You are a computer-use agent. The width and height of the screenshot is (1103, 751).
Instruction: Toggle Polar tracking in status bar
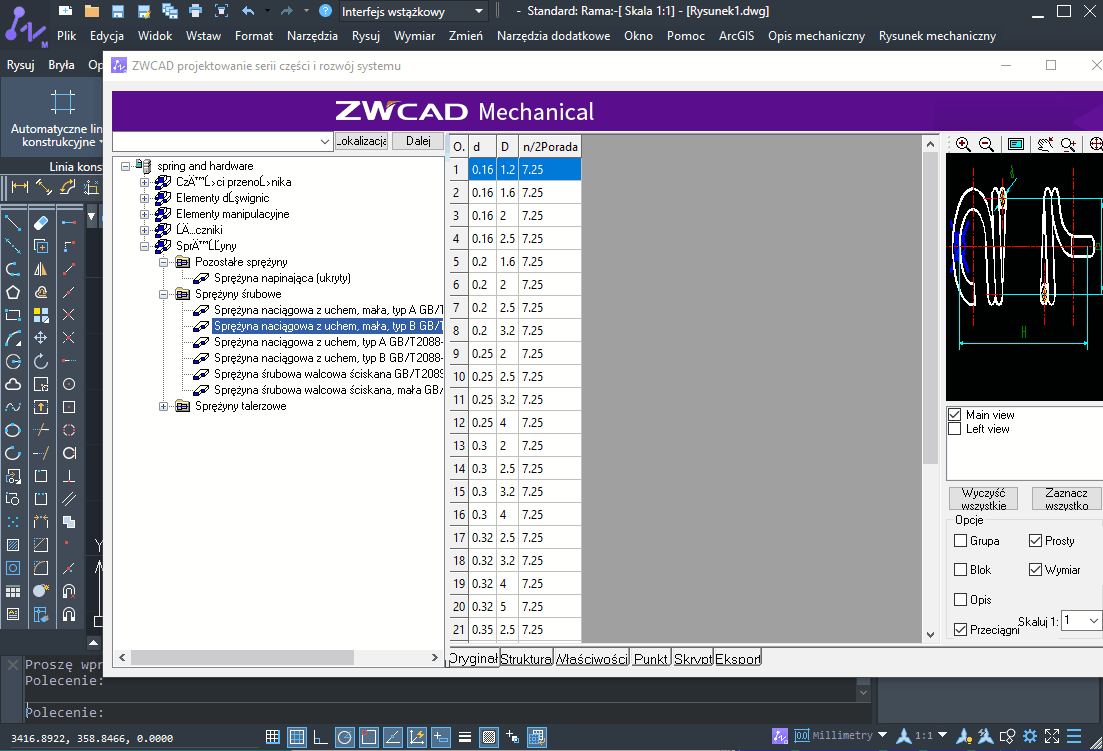[345, 737]
